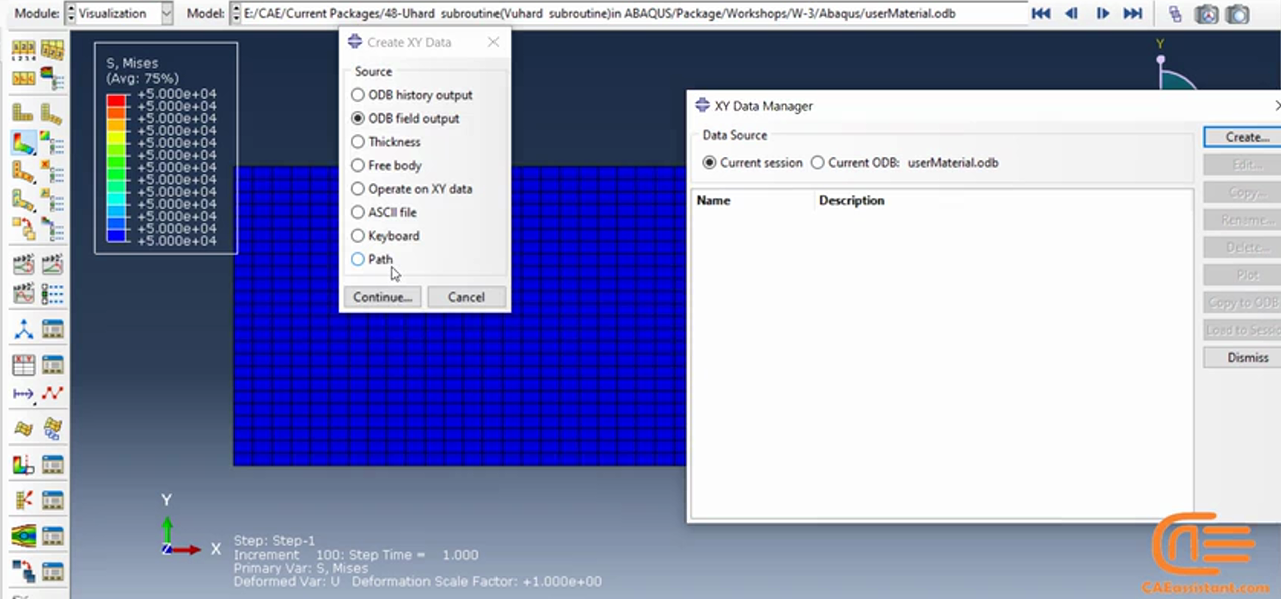1281x599 pixels.
Task: Open Material Orientation Options icon
Action: [x=52, y=200]
